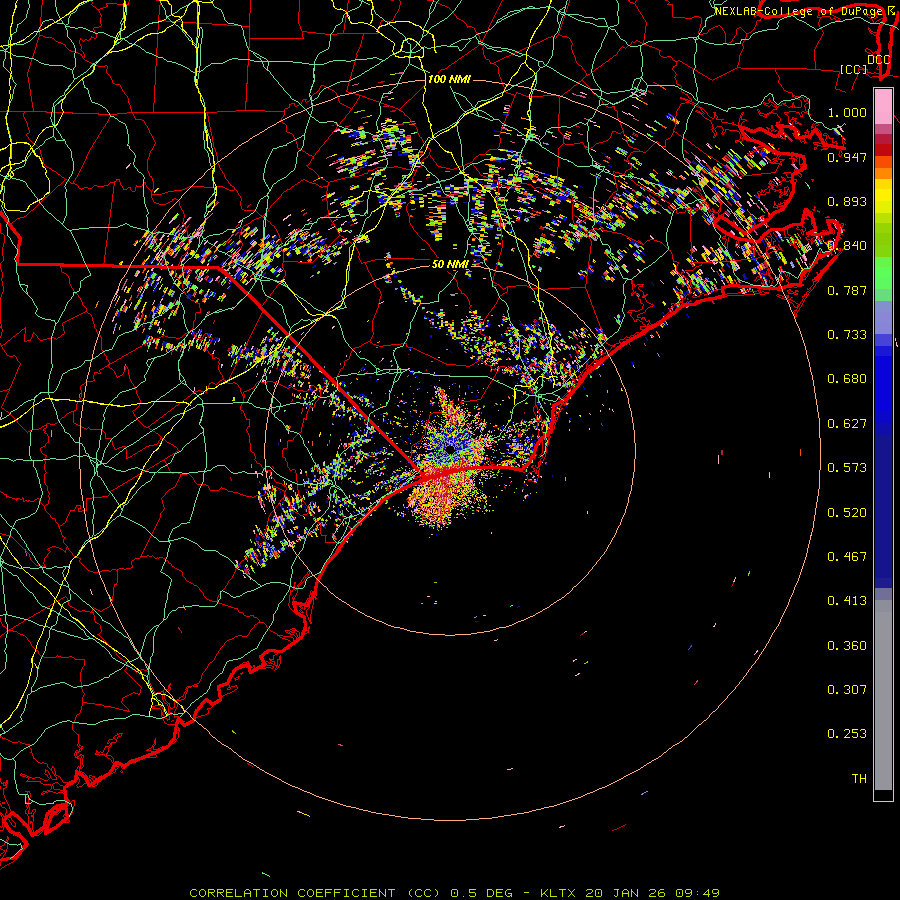This screenshot has height=900, width=900.
Task: Click the CORRELATION COEFFICIENT (CC) title text
Action: 317,893
